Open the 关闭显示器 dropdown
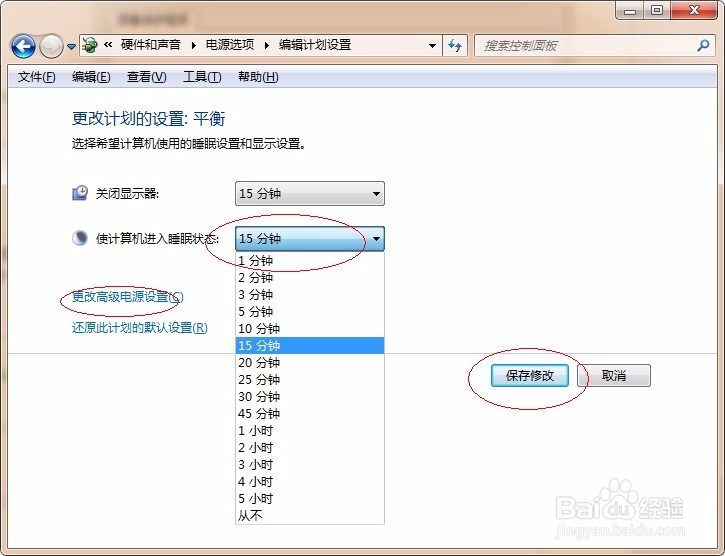This screenshot has width=725, height=556. click(x=310, y=193)
